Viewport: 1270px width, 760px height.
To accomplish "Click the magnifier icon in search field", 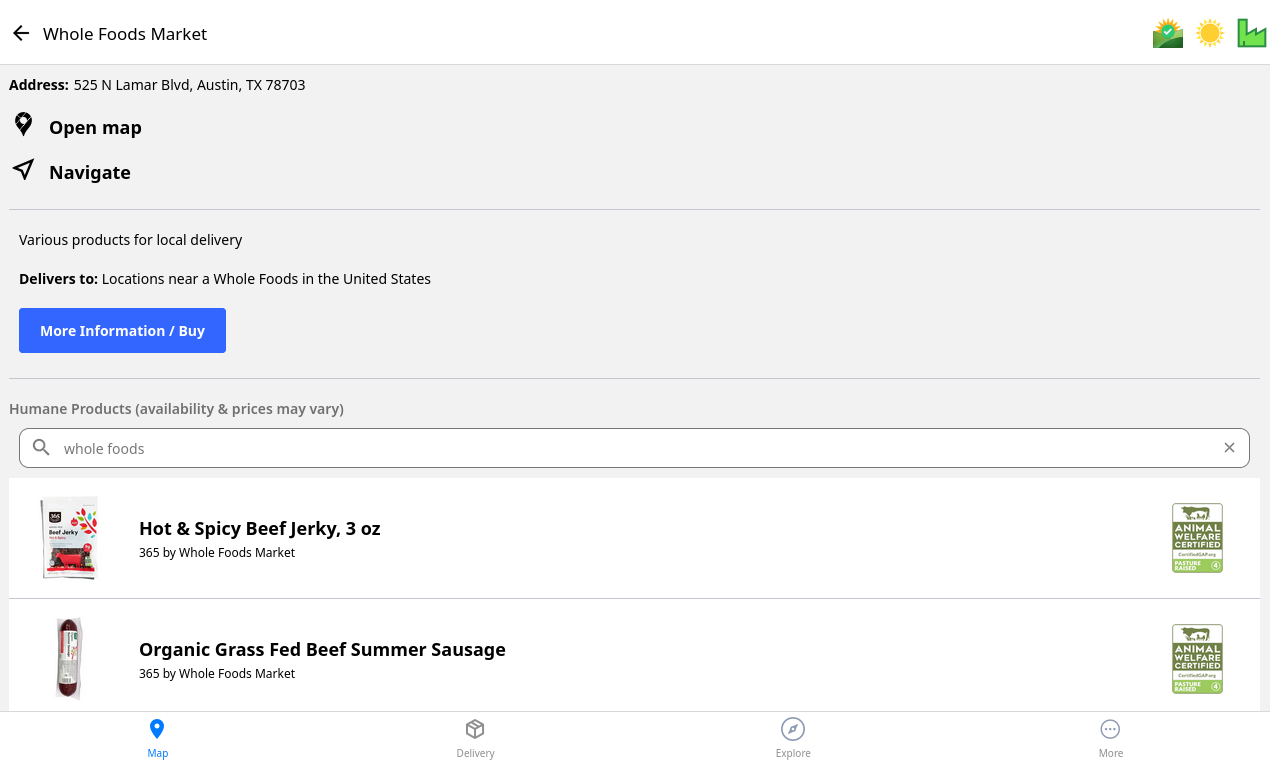I will click(41, 447).
